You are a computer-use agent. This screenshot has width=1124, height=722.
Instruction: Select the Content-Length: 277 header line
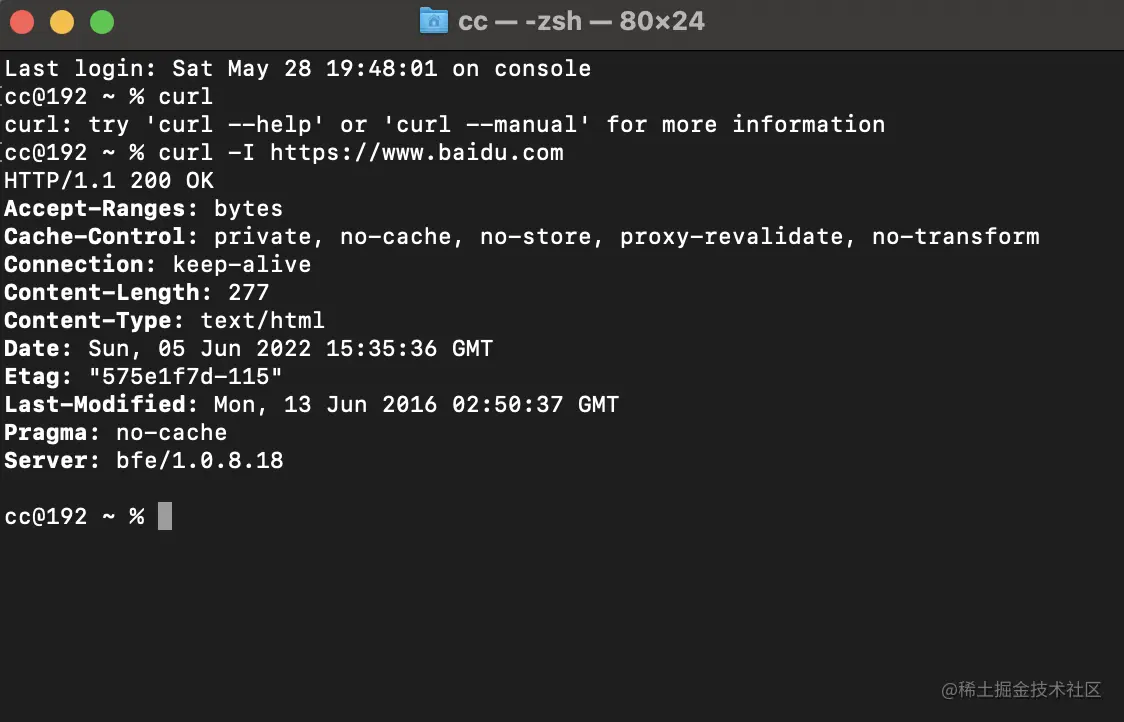click(x=135, y=292)
